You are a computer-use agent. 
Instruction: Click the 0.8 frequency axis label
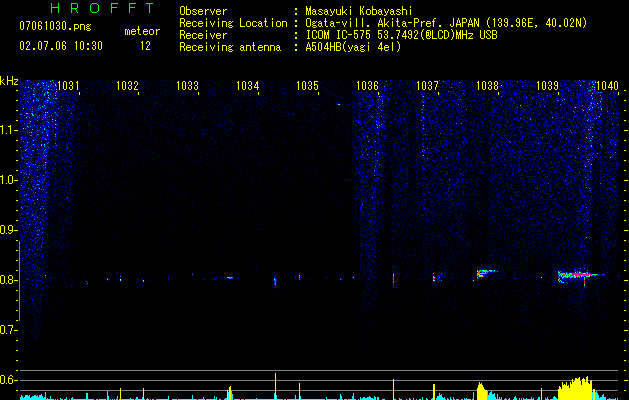pyautogui.click(x=8, y=280)
